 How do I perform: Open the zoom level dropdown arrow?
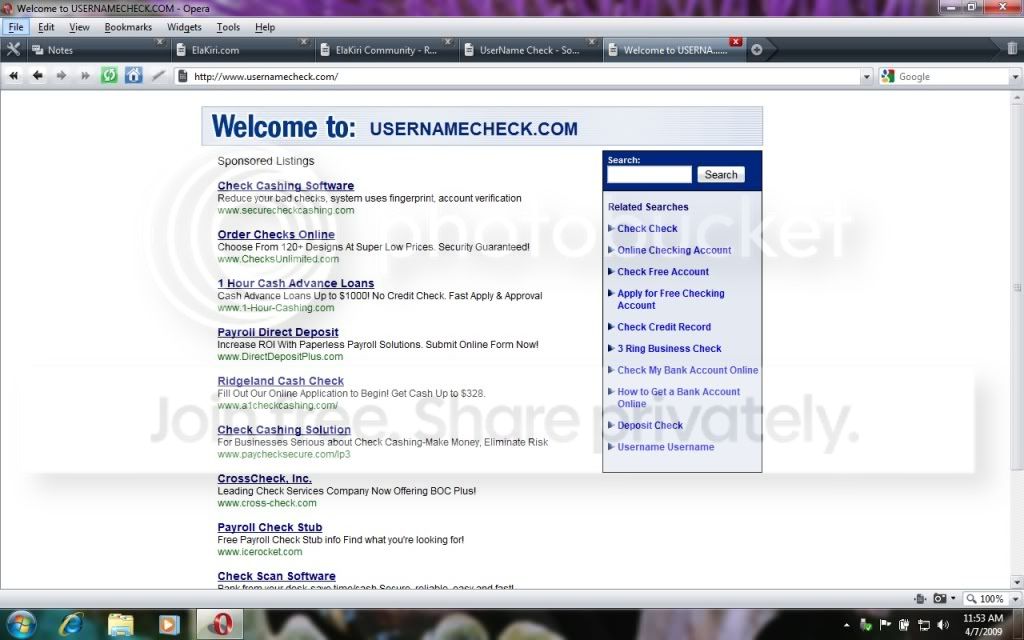pos(1014,598)
